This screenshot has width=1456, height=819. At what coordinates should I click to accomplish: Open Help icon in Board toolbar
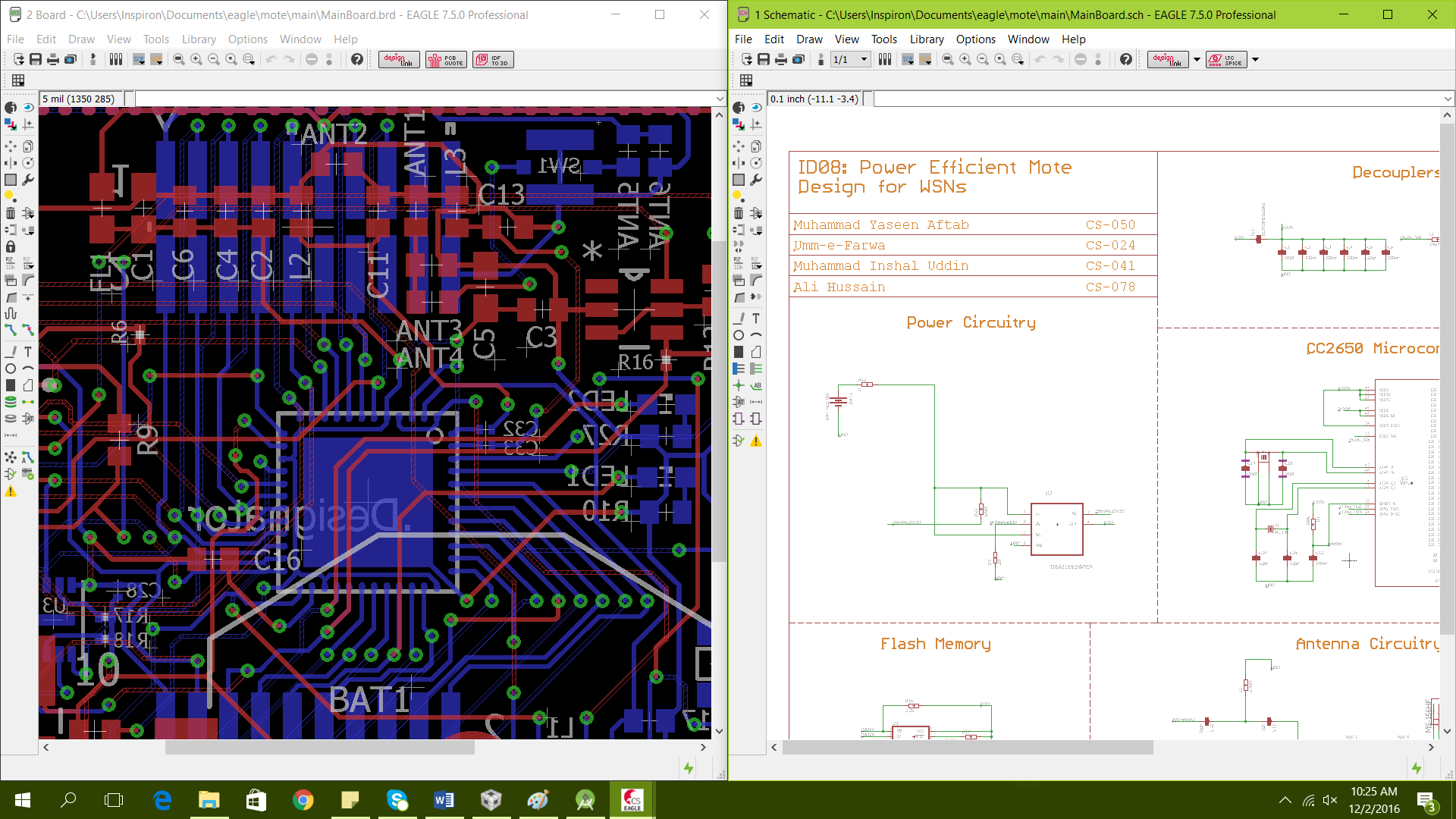(x=357, y=59)
